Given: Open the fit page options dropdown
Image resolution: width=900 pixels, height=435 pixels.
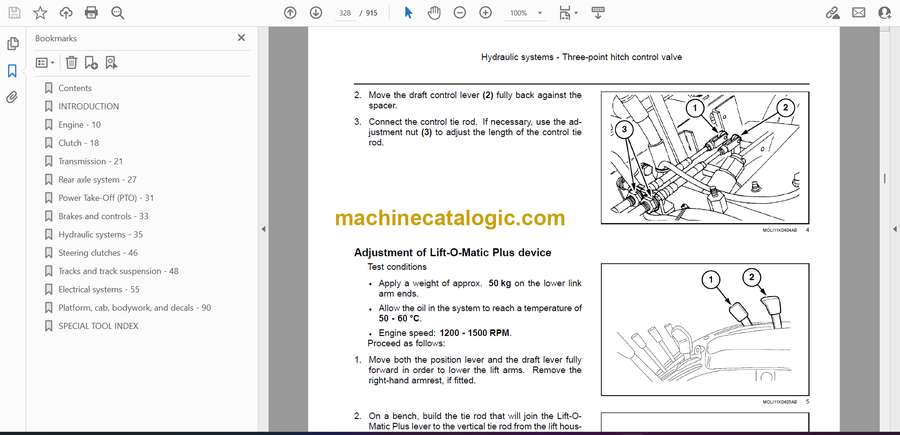Looking at the screenshot, I should pos(568,13).
